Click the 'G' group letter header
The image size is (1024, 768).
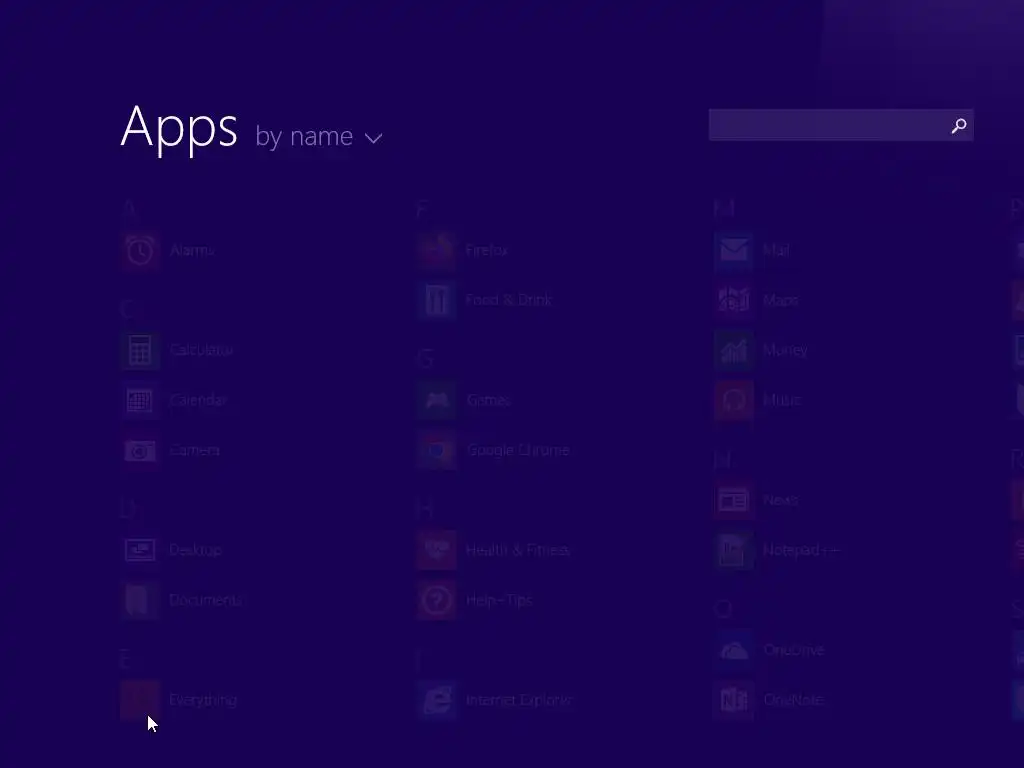point(425,359)
